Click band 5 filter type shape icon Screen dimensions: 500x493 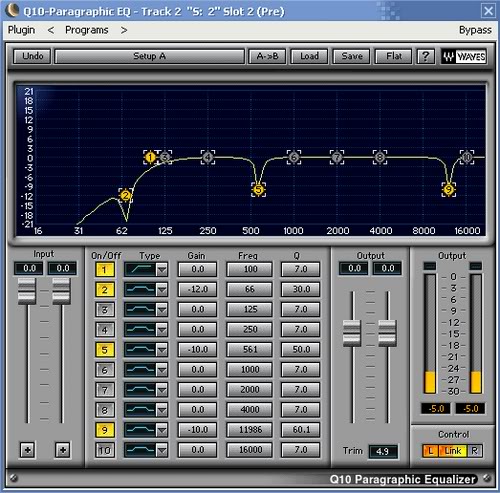coord(140,349)
